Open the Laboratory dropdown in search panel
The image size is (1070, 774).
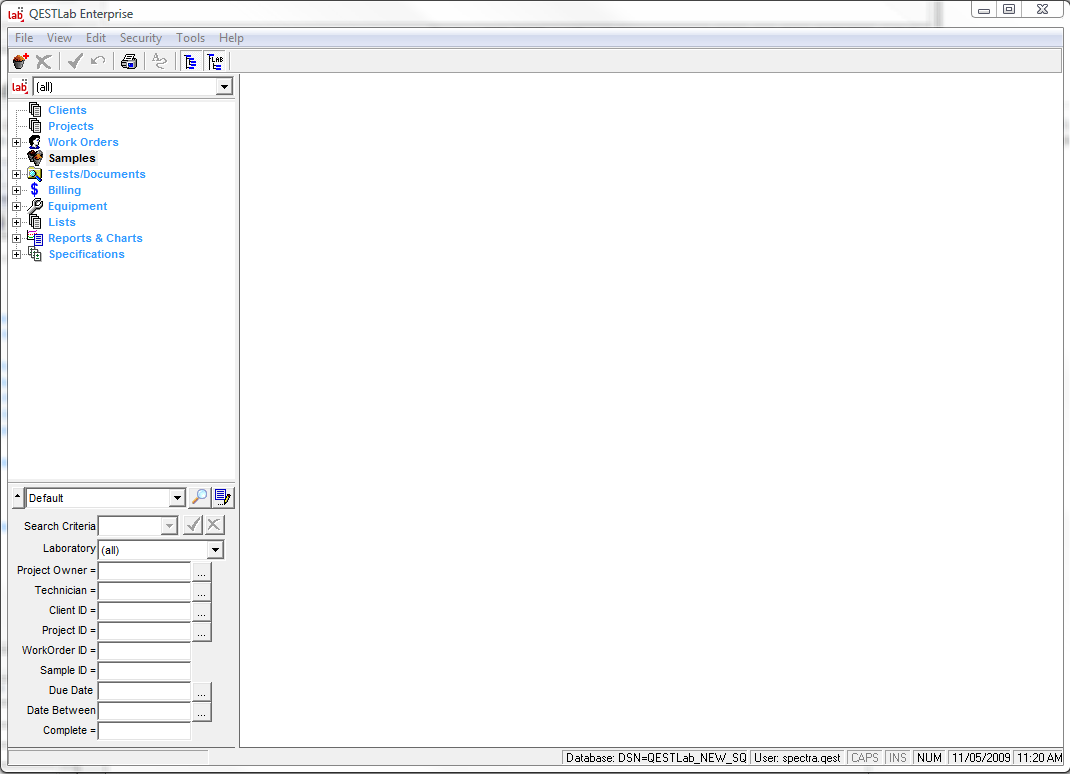point(215,550)
